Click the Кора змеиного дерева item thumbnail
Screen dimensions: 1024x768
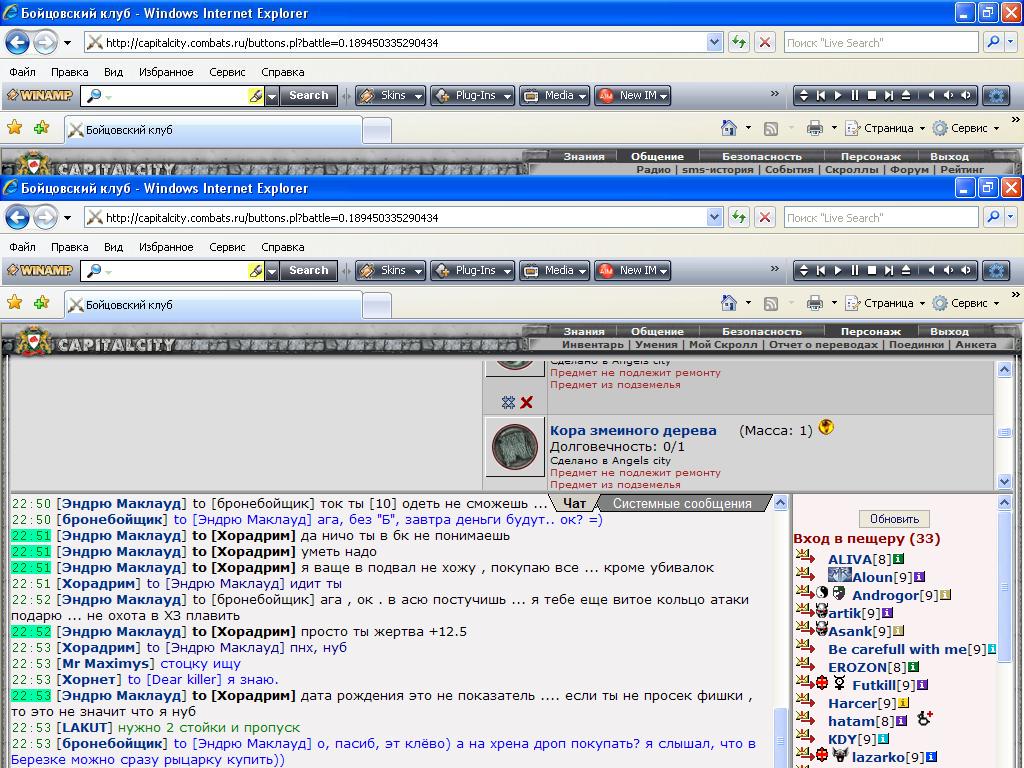point(514,446)
